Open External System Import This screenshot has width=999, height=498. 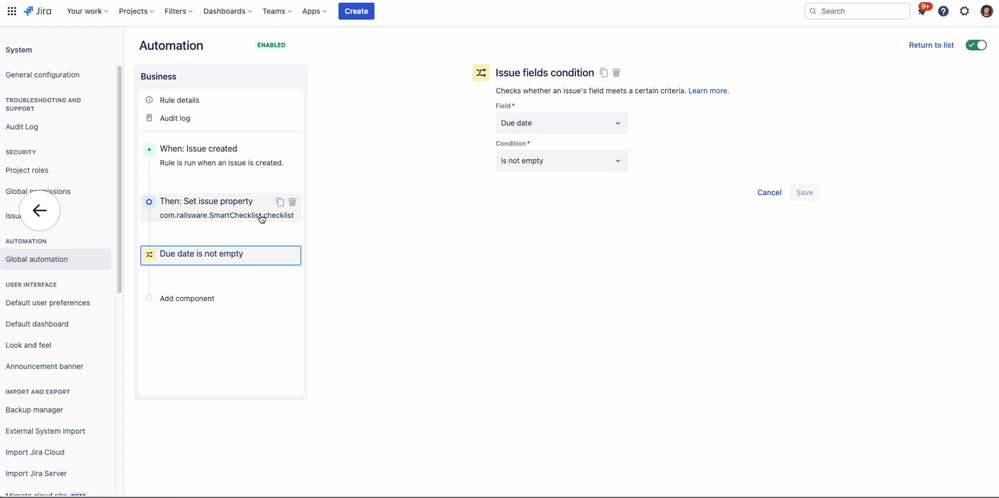point(45,431)
